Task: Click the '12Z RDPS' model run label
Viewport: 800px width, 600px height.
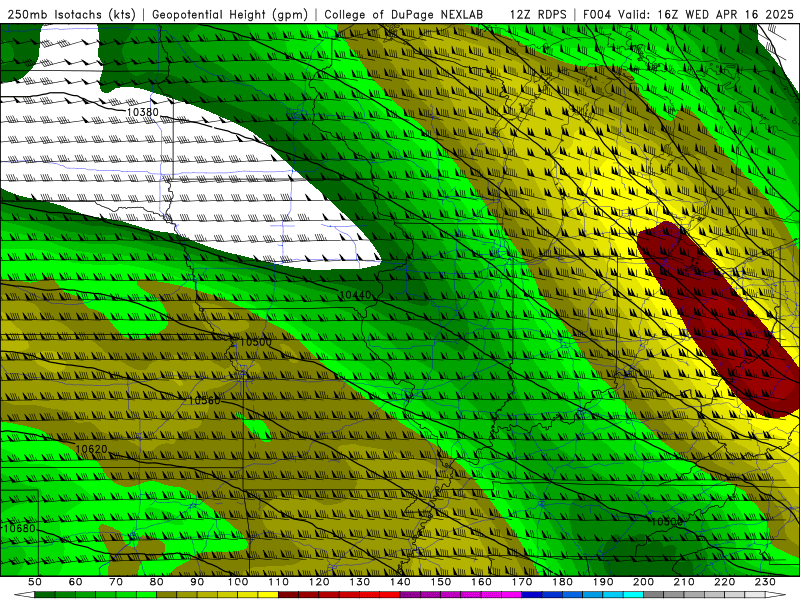Action: pos(538,14)
